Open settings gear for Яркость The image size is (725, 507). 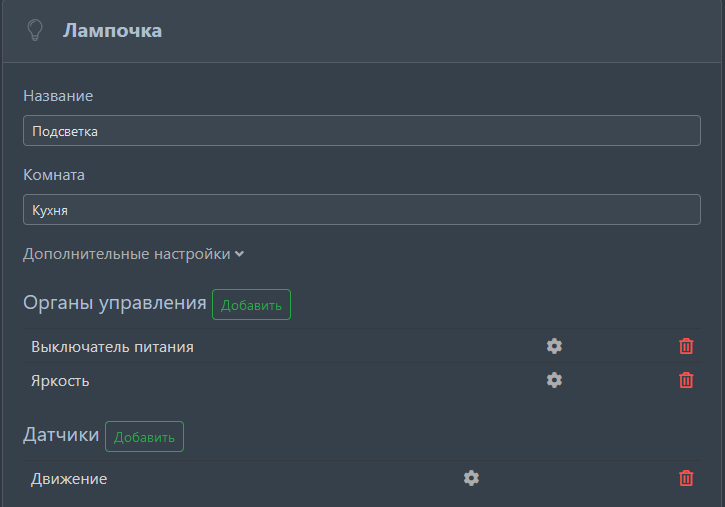point(554,380)
